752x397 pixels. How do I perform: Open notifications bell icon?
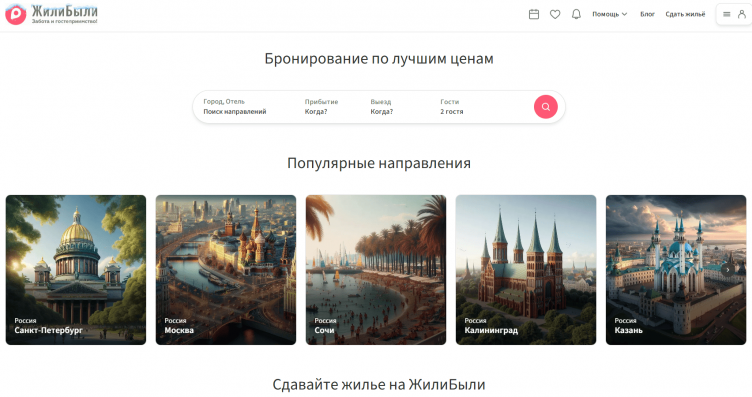pyautogui.click(x=576, y=14)
